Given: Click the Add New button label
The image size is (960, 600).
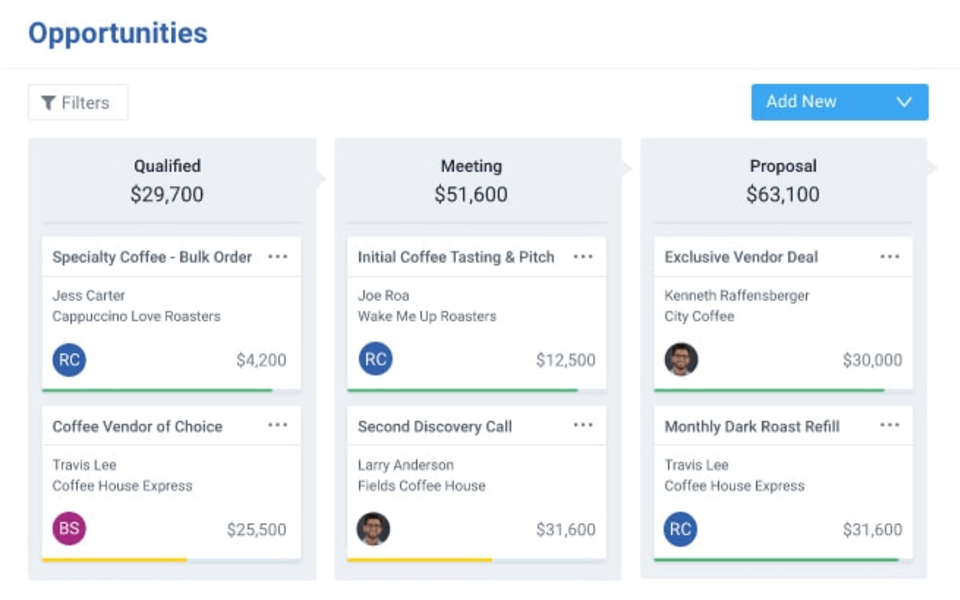Looking at the screenshot, I should pyautogui.click(x=801, y=102).
